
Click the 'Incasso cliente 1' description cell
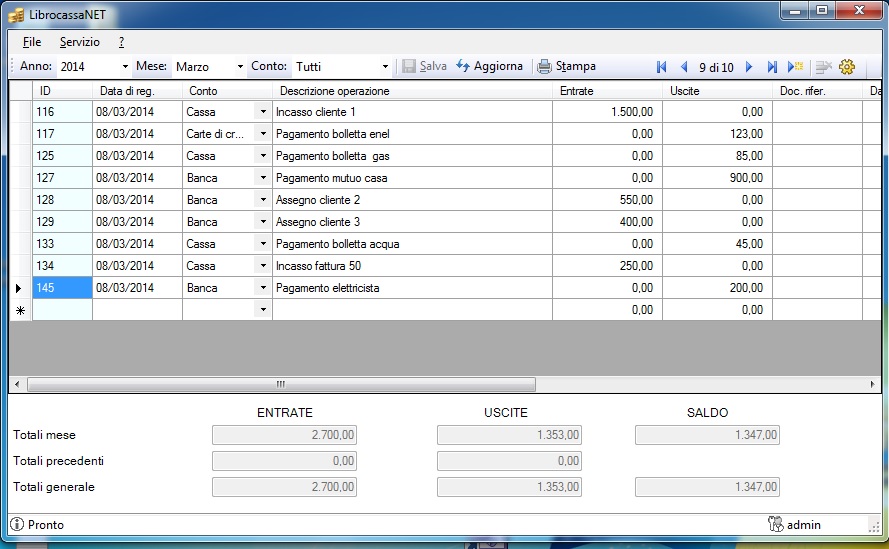coord(412,112)
